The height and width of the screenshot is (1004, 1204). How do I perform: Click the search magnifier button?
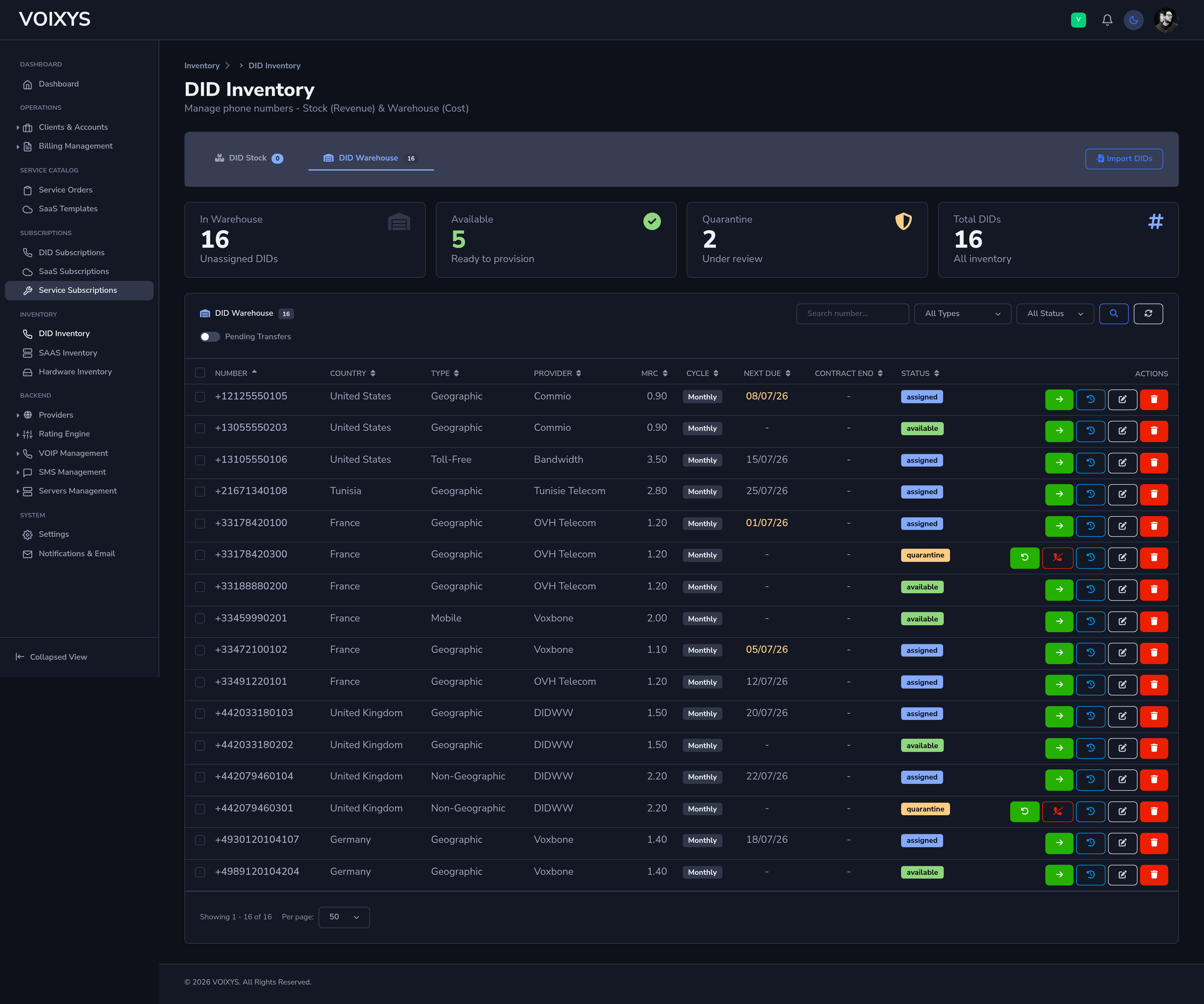click(x=1113, y=314)
